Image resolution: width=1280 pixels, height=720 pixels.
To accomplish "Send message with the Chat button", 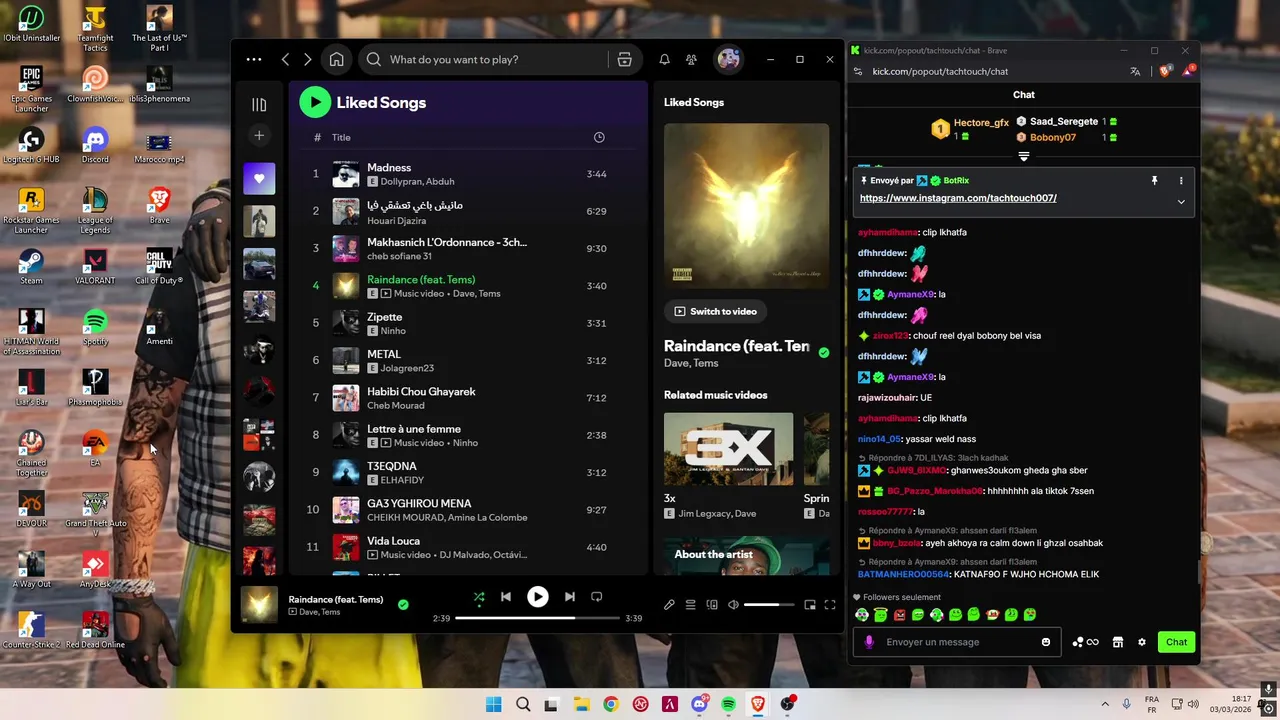I will (1177, 642).
